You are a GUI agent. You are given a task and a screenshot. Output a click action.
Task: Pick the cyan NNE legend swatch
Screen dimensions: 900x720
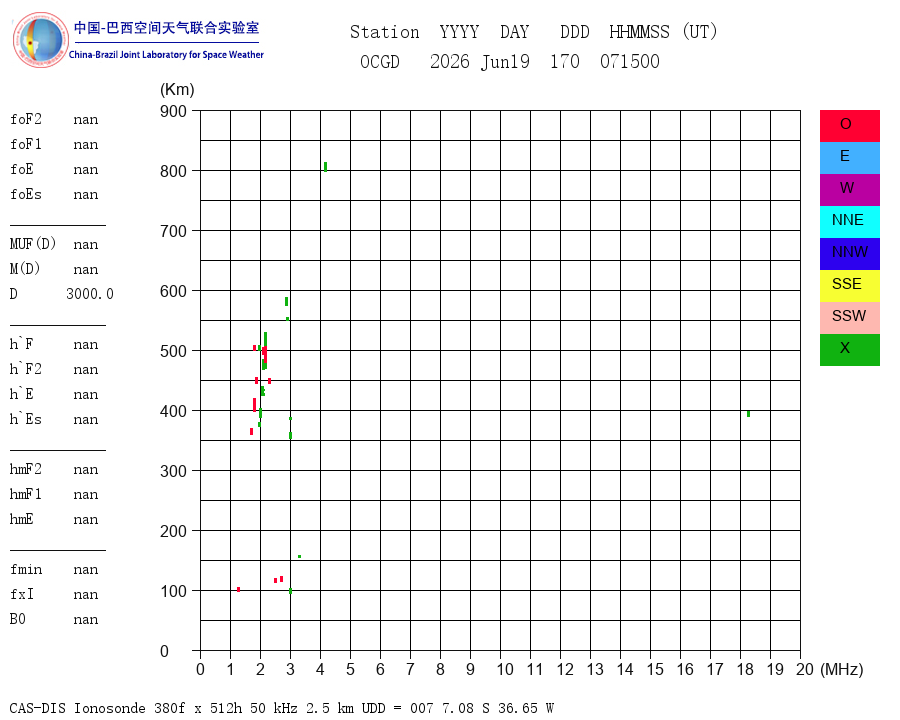coord(849,222)
